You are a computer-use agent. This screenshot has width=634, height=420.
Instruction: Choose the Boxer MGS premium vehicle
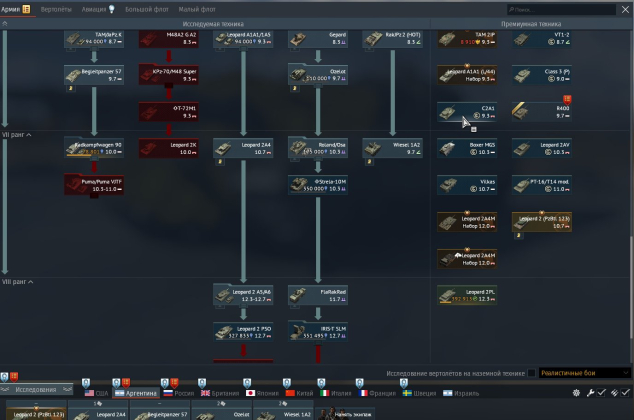click(467, 148)
